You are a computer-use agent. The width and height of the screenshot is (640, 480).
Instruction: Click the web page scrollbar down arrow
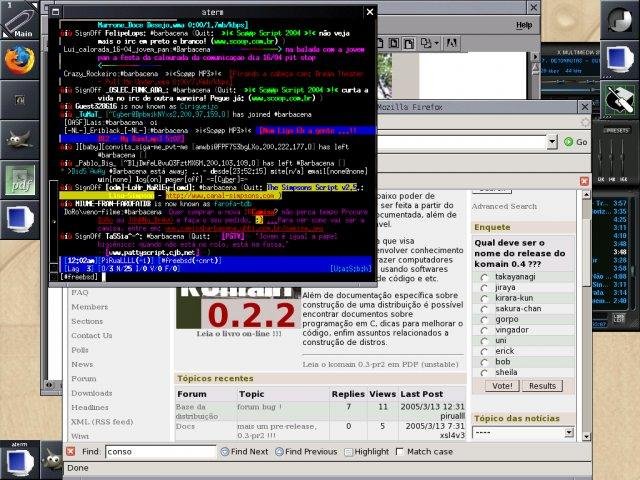(x=587, y=436)
